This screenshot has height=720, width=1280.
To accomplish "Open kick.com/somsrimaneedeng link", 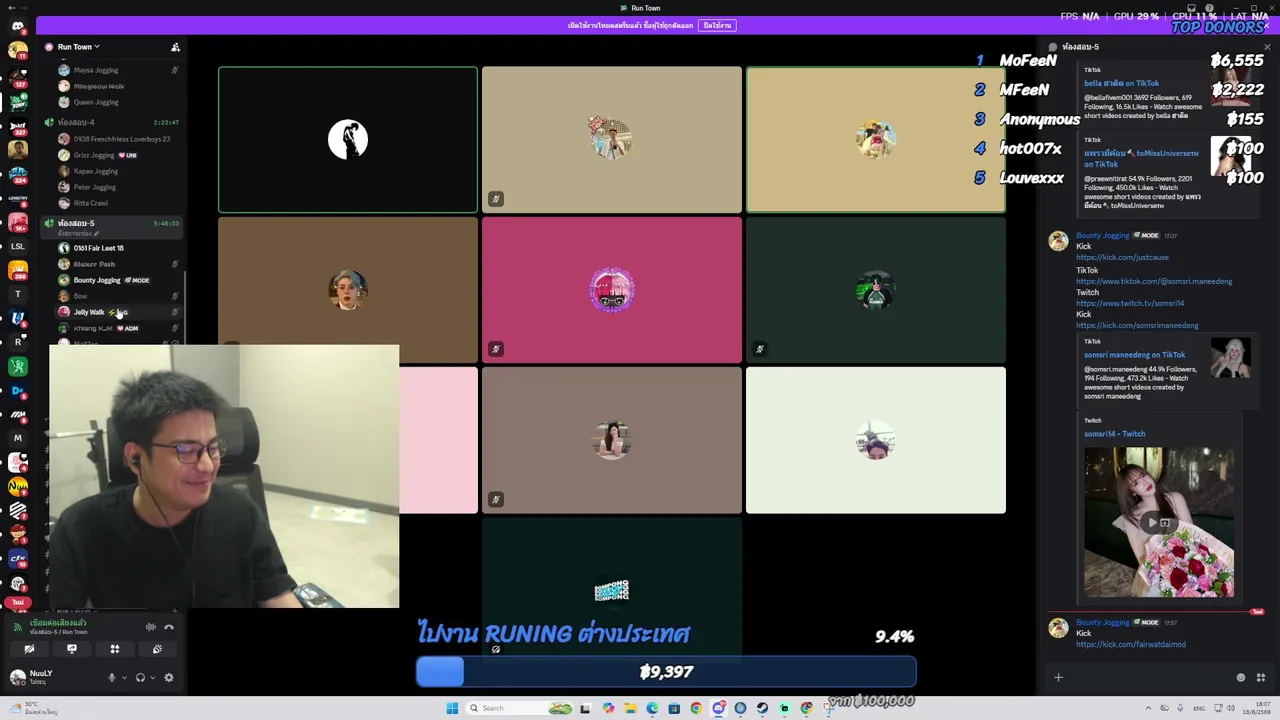I will coord(1137,325).
